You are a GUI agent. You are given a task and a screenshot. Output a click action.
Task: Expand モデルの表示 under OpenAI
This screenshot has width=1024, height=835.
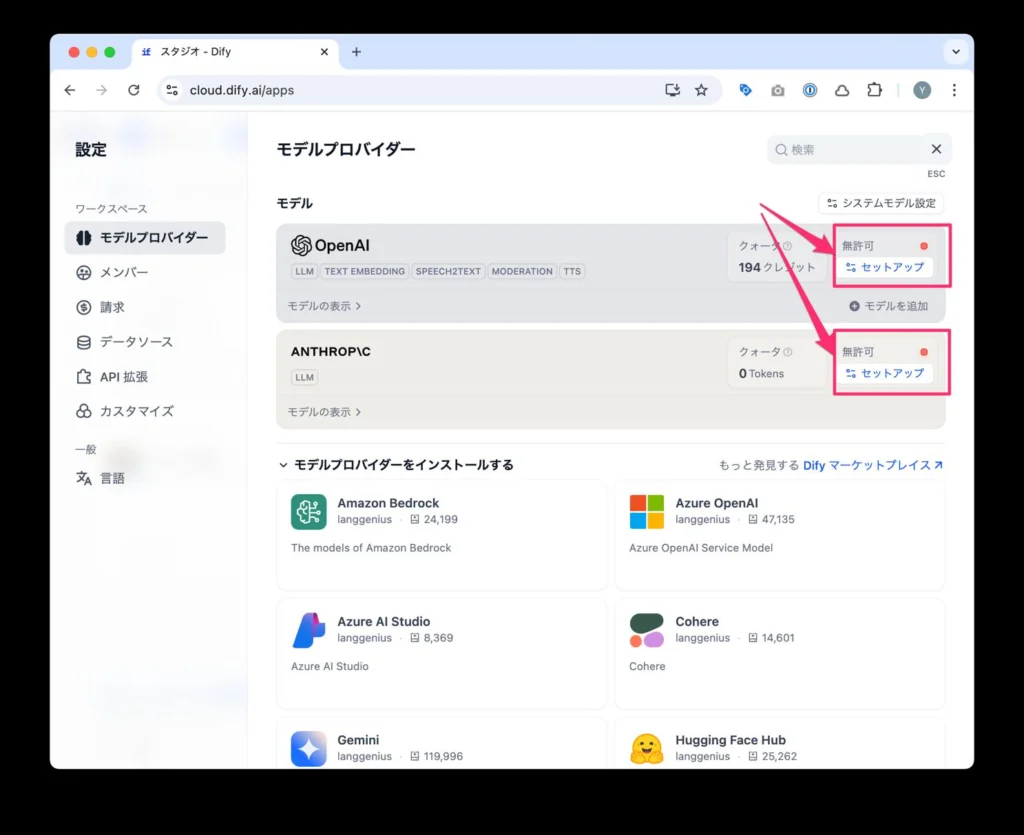pyautogui.click(x=316, y=306)
